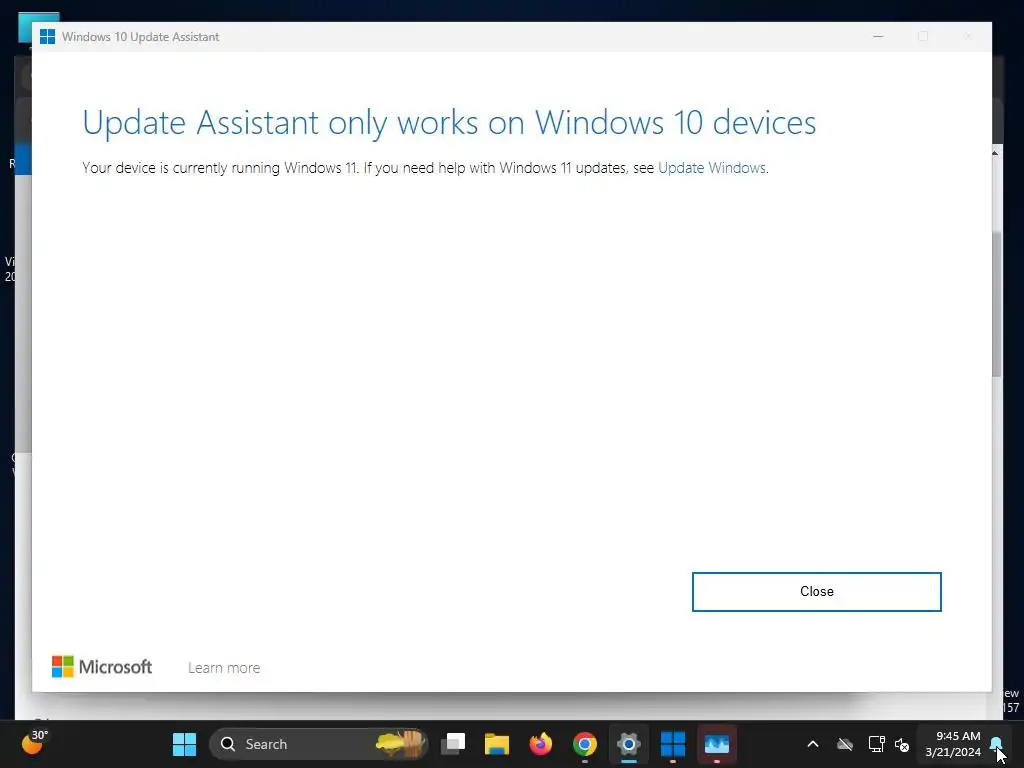
Task: Click the taskbar Search box
Action: tap(319, 744)
